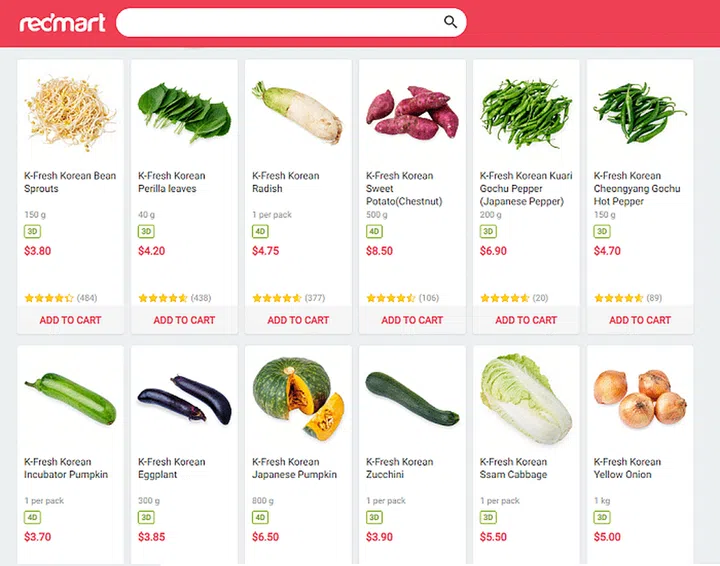This screenshot has width=720, height=566.
Task: Open the K-Fresh Korean Zucchini title link
Action: [400, 468]
